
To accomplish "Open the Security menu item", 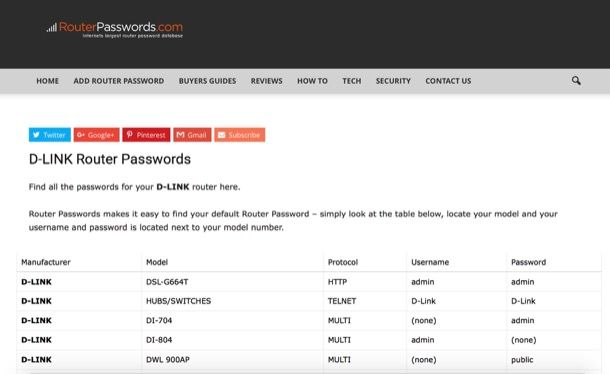I will 393,81.
